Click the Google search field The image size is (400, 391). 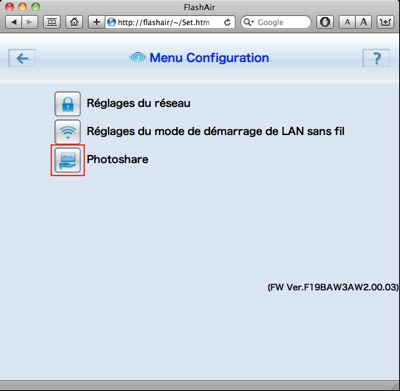(275, 22)
